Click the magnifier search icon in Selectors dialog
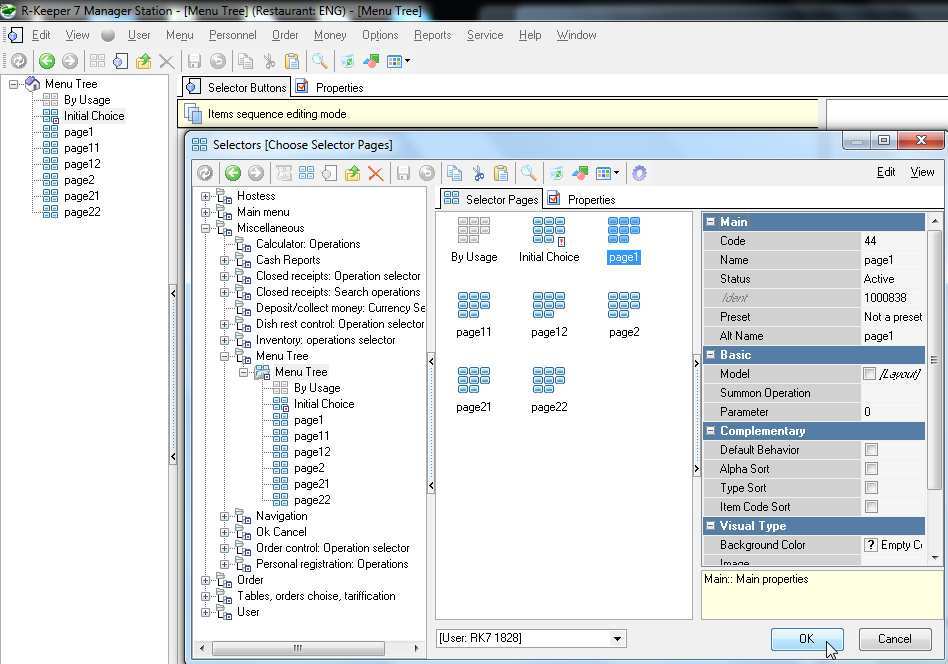948x664 pixels. tap(528, 174)
